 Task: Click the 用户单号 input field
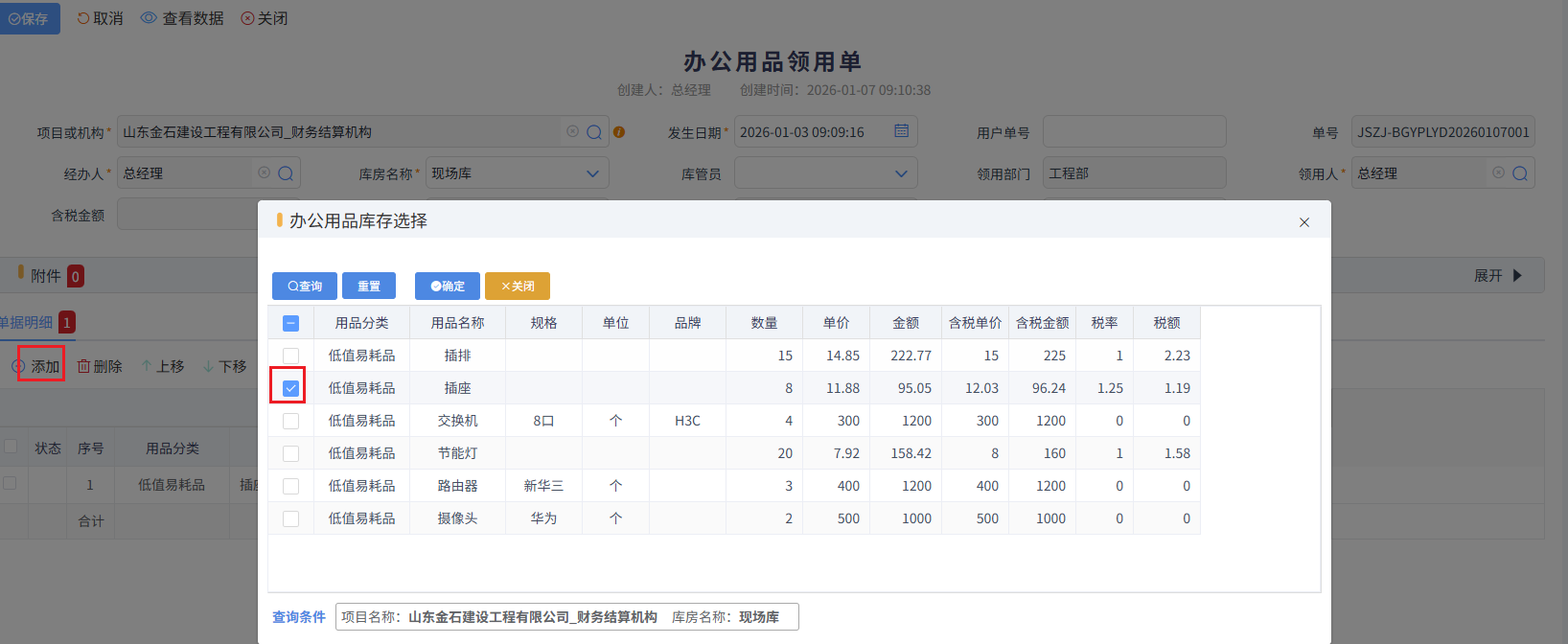(1134, 132)
